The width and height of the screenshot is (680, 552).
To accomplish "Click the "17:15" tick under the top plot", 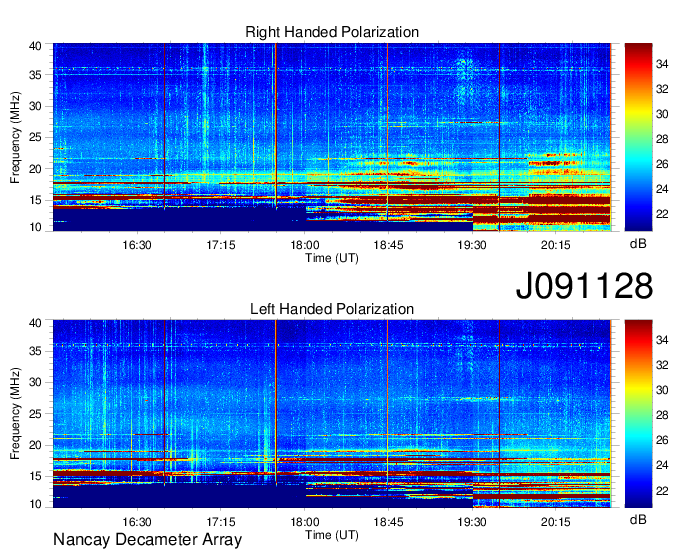I will click(x=221, y=245).
